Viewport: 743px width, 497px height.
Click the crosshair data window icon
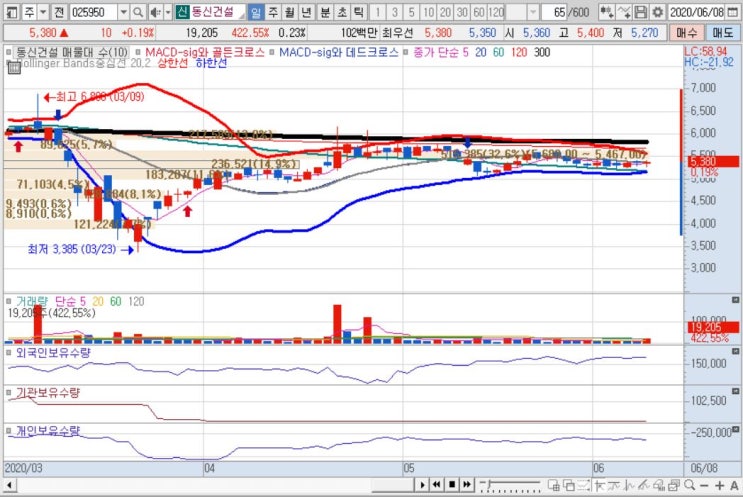coord(599,485)
